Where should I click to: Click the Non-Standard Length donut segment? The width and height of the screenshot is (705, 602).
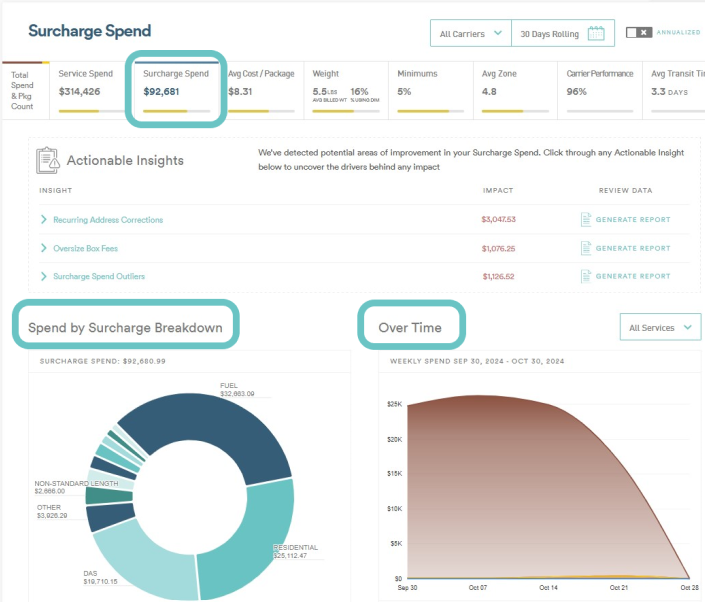(108, 495)
